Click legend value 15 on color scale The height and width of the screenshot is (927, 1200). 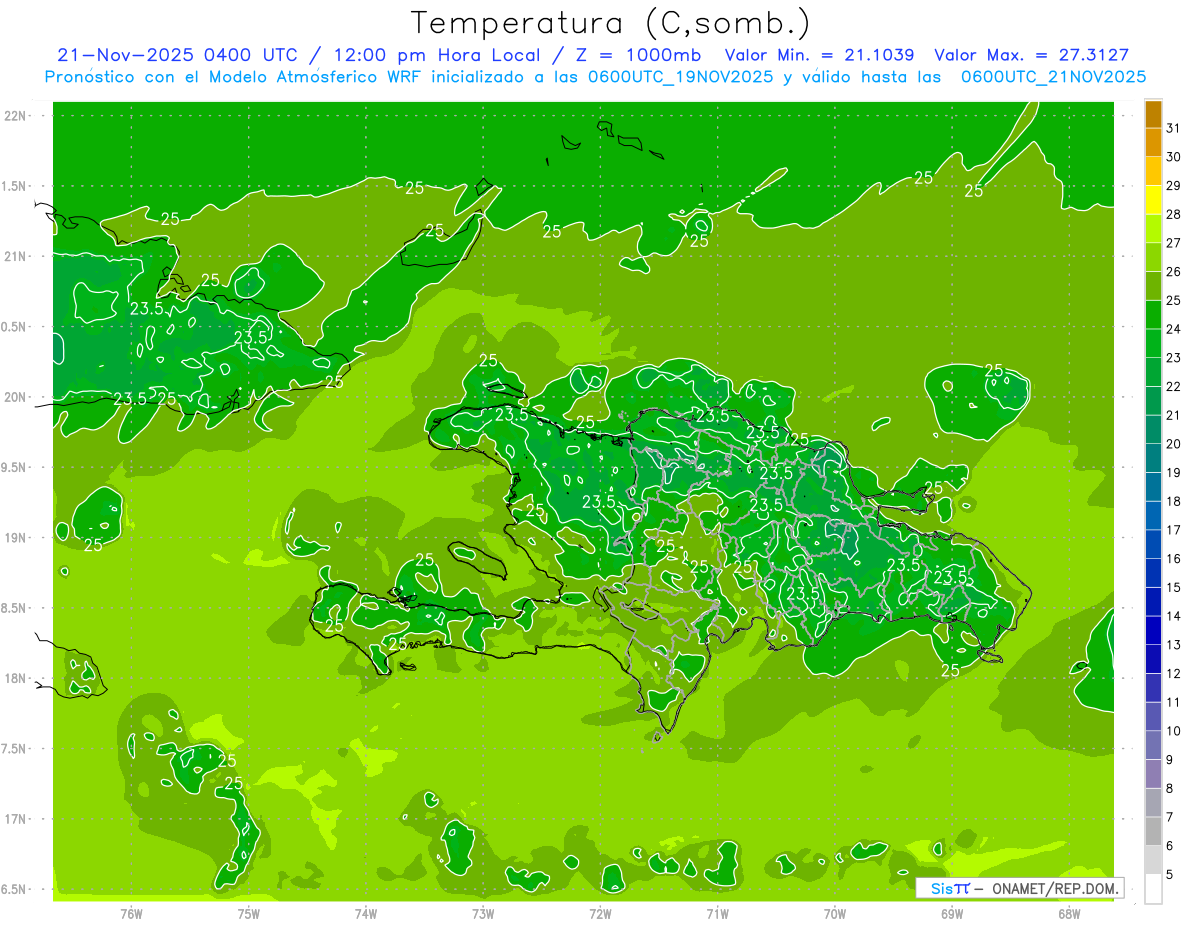click(x=1174, y=587)
